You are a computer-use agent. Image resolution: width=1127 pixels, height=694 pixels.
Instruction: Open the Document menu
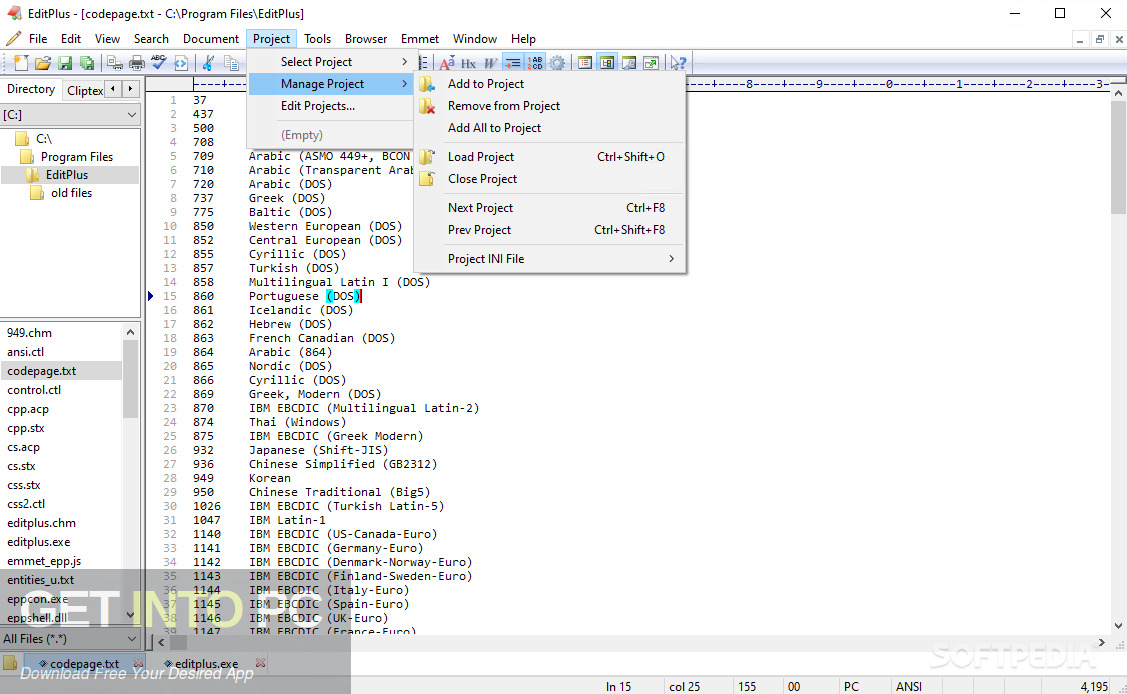(211, 39)
